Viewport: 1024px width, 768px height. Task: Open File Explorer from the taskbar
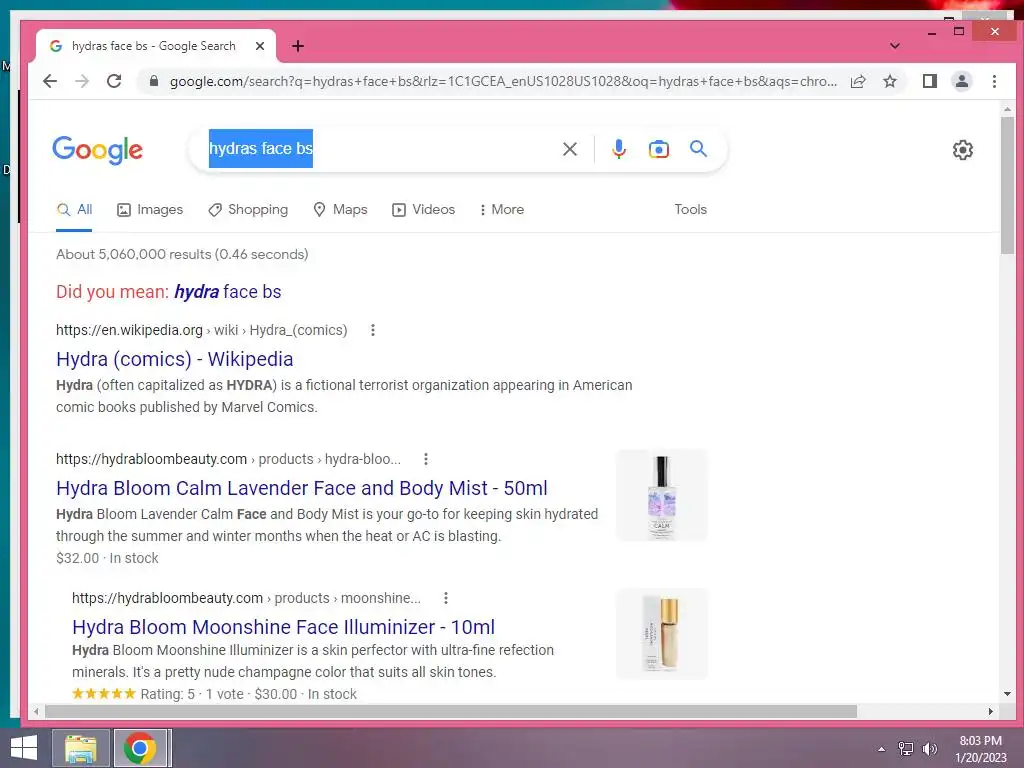coord(81,748)
